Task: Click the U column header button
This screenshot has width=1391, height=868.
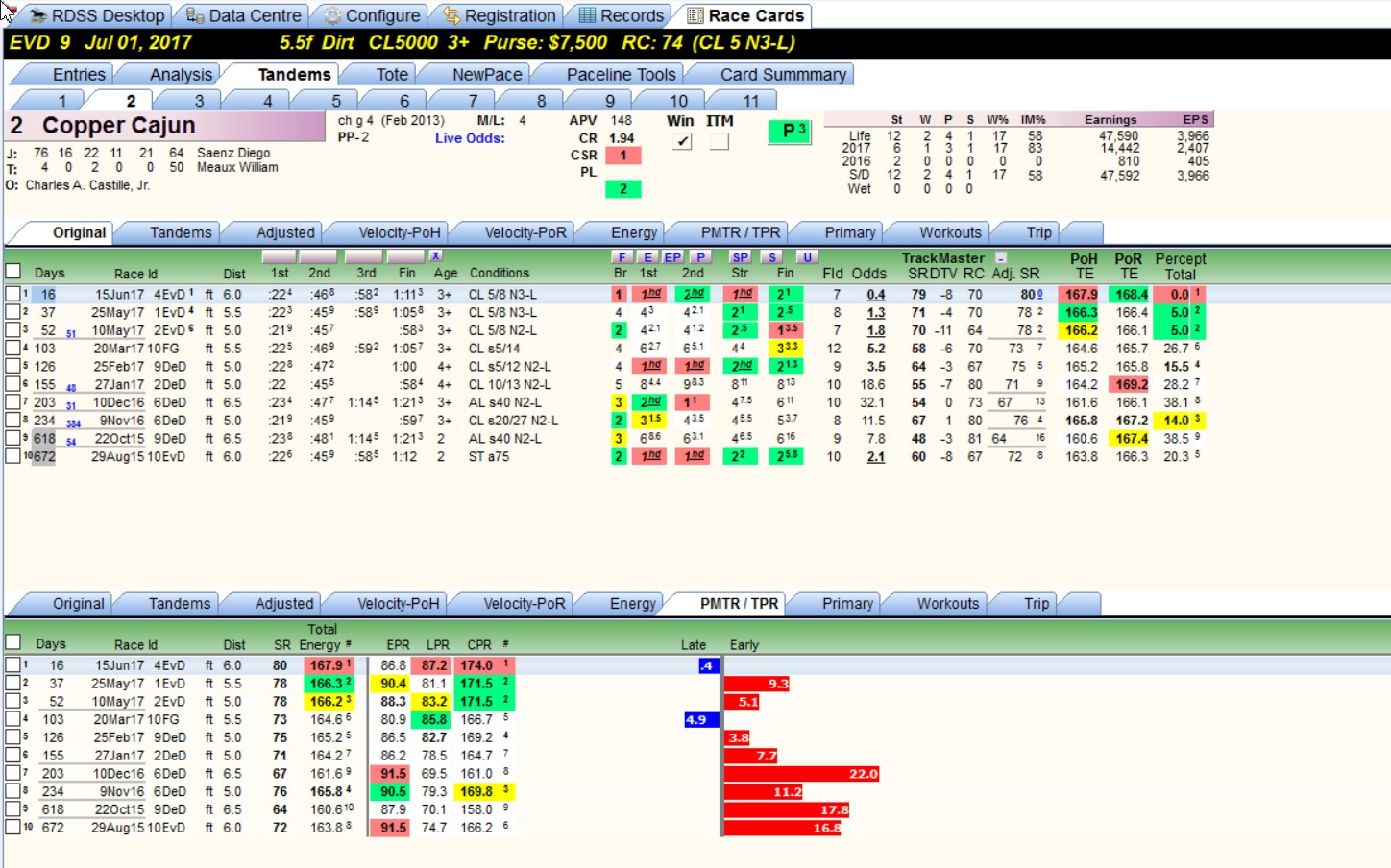Action: [807, 257]
